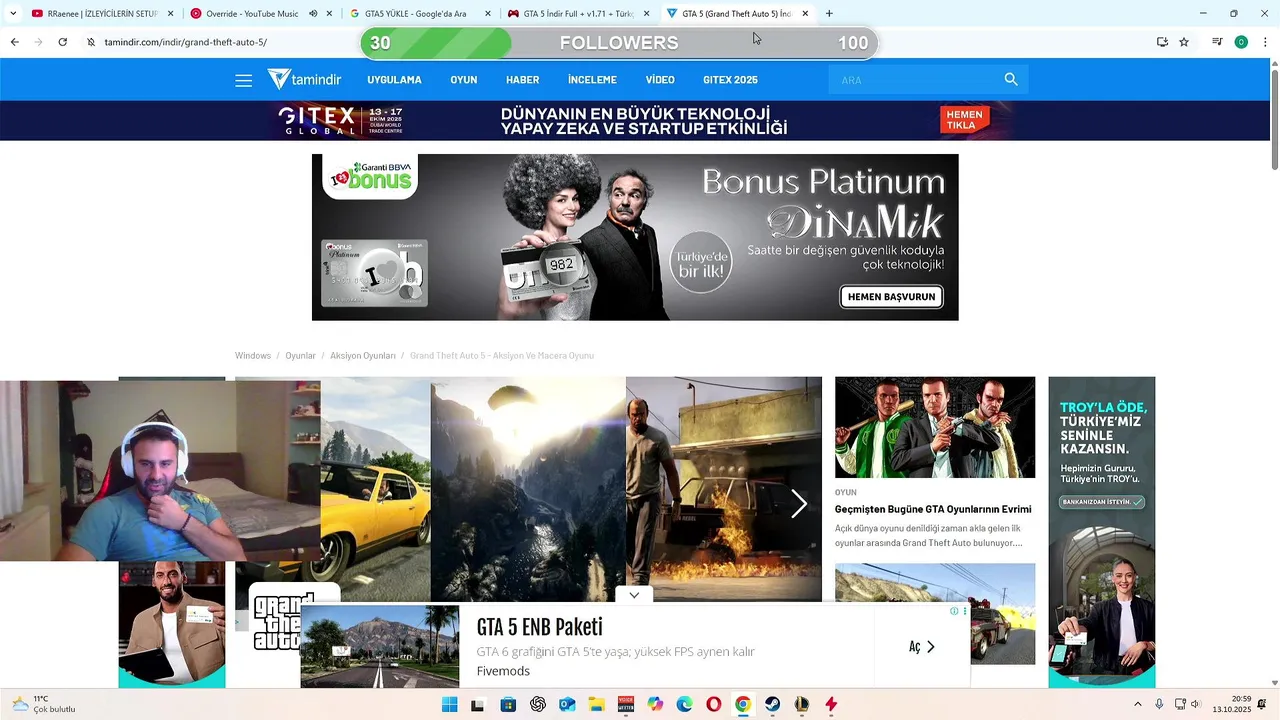1280x720 pixels.
Task: Open yellow car gallery screenshot
Action: coord(375,490)
